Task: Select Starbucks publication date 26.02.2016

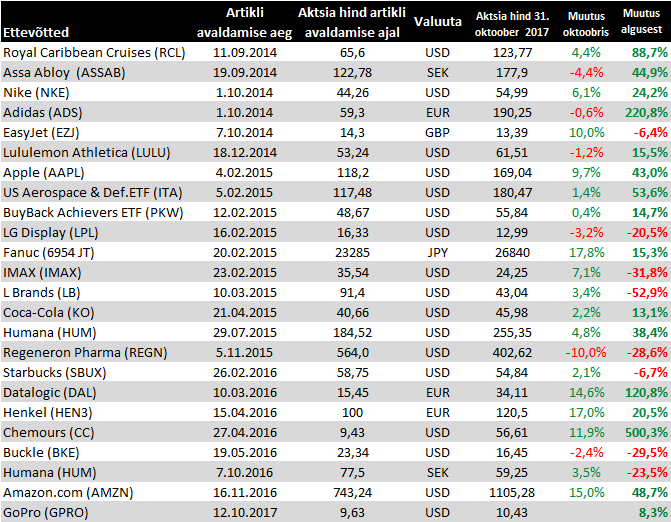Action: point(238,373)
